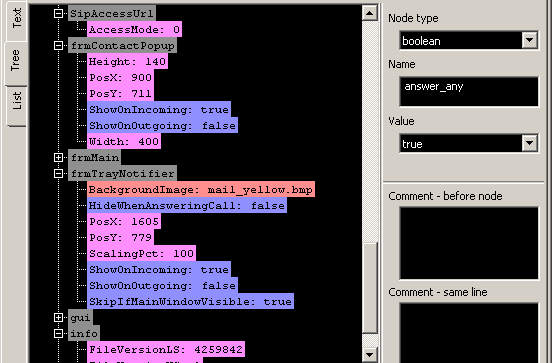Viewport: 552px width, 363px height.
Task: Click the tree scrollbar up arrow
Action: coord(370,13)
